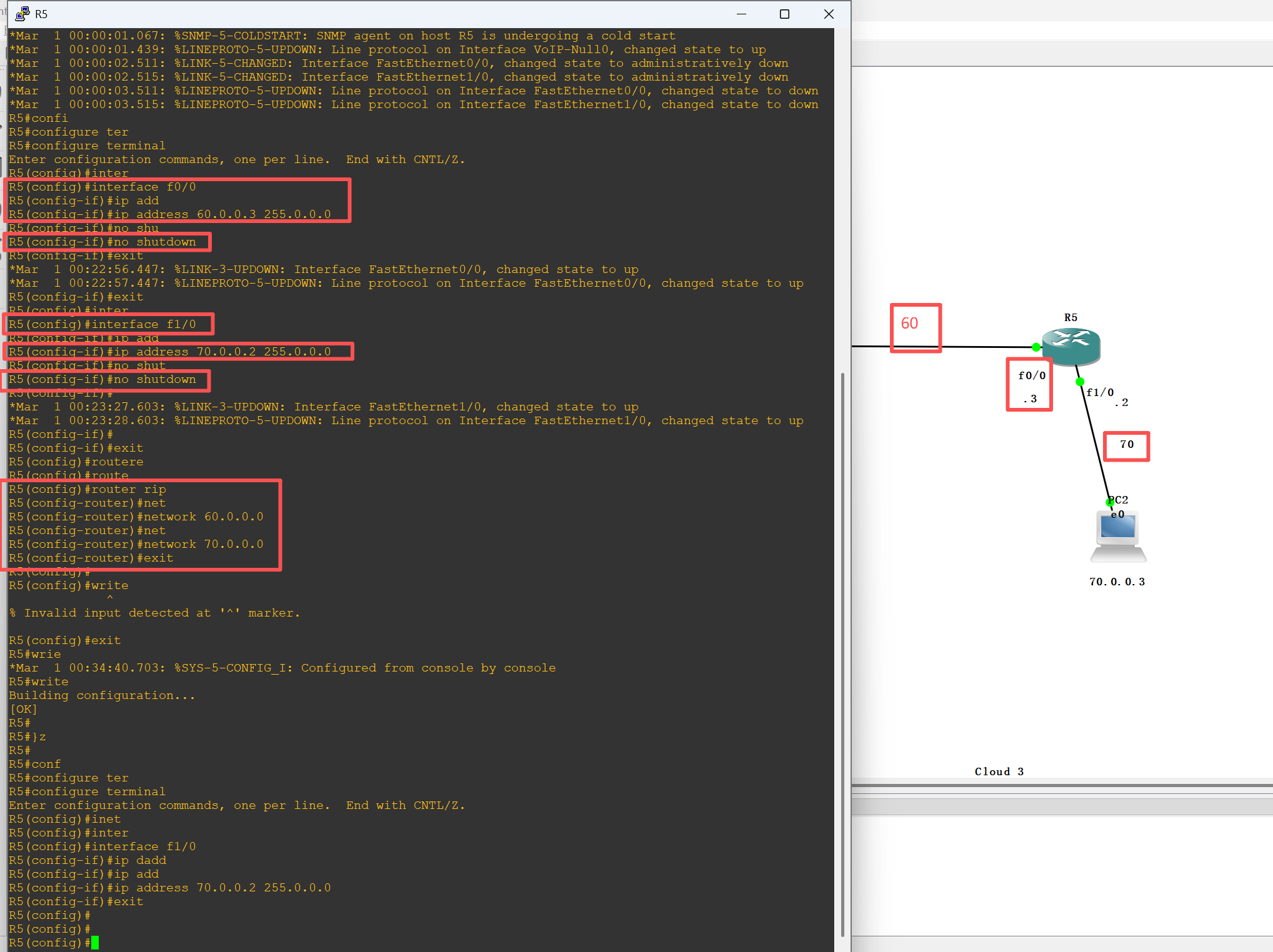The width and height of the screenshot is (1273, 952).
Task: Select the R5 hostname label above router
Action: click(1071, 317)
